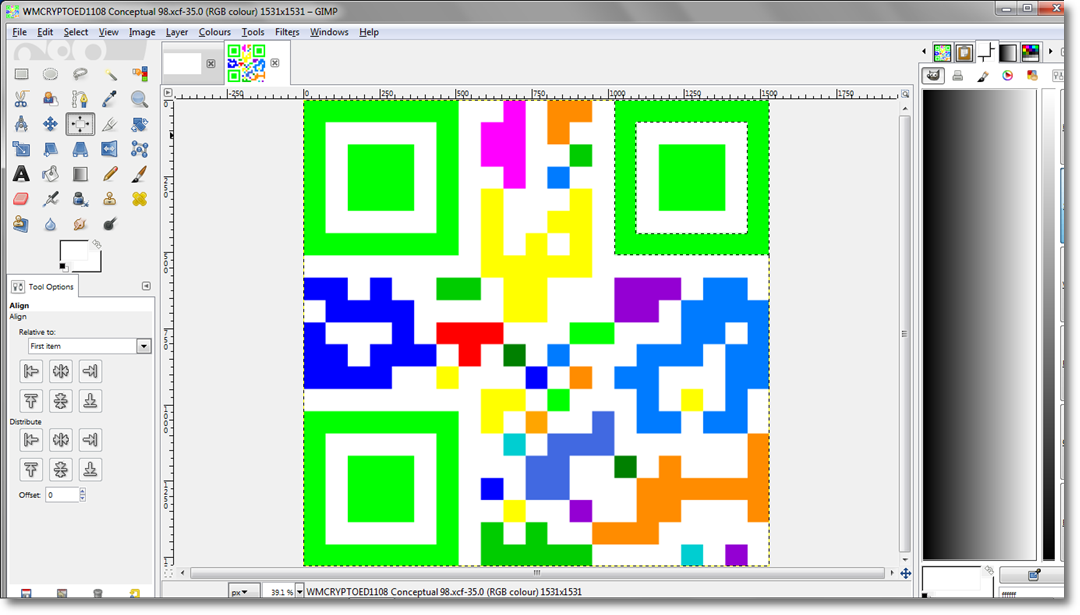Image resolution: width=1080 pixels, height=615 pixels.
Task: Select the Smudge finger tool
Action: [80, 224]
